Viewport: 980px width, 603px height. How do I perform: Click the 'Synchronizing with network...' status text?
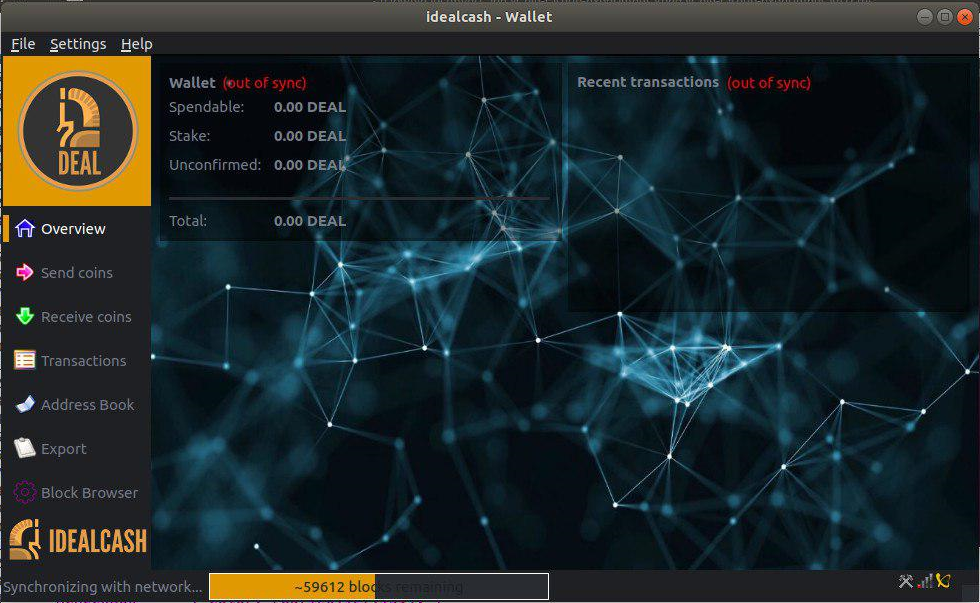[102, 587]
